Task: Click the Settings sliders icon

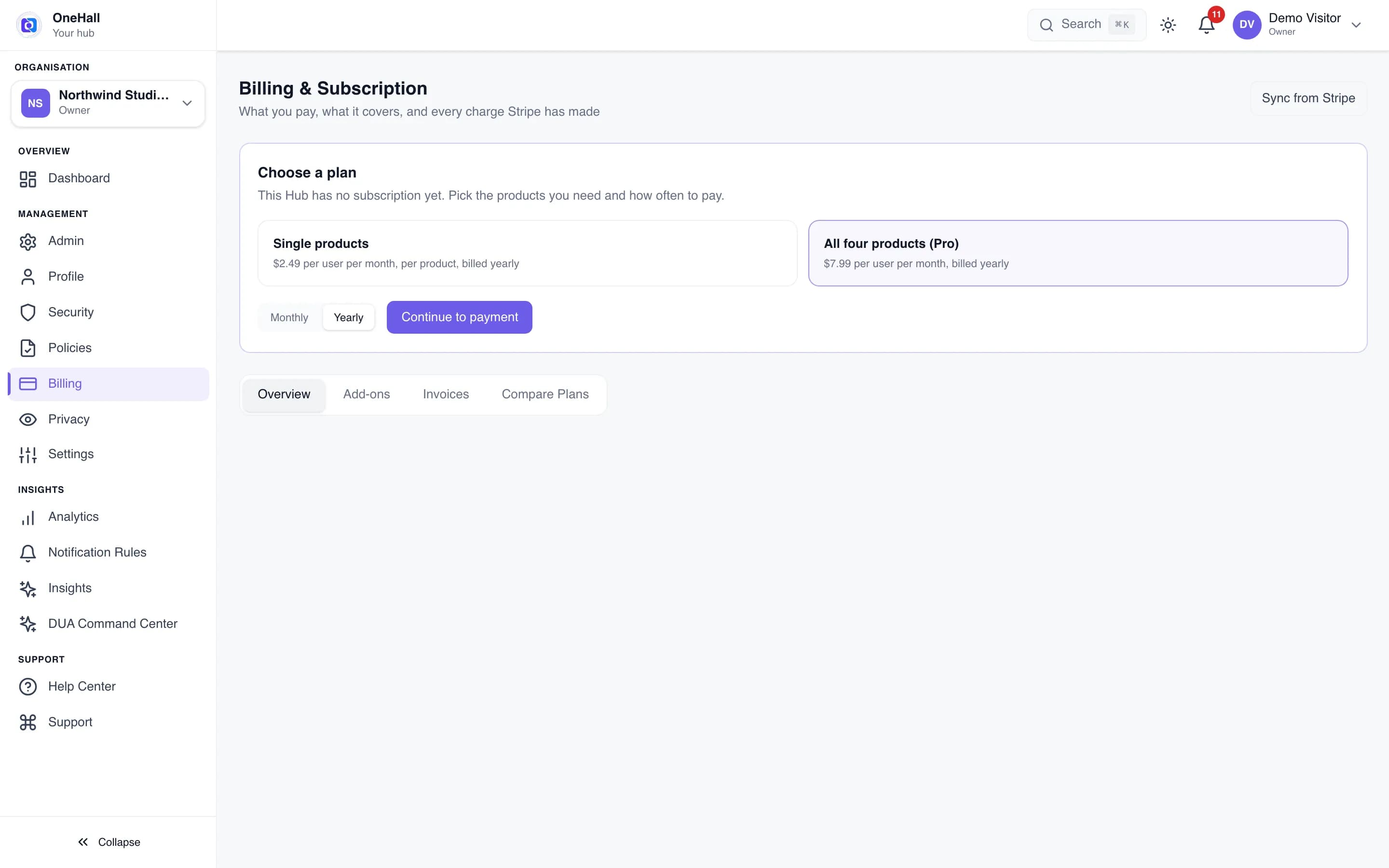Action: pyautogui.click(x=27, y=455)
